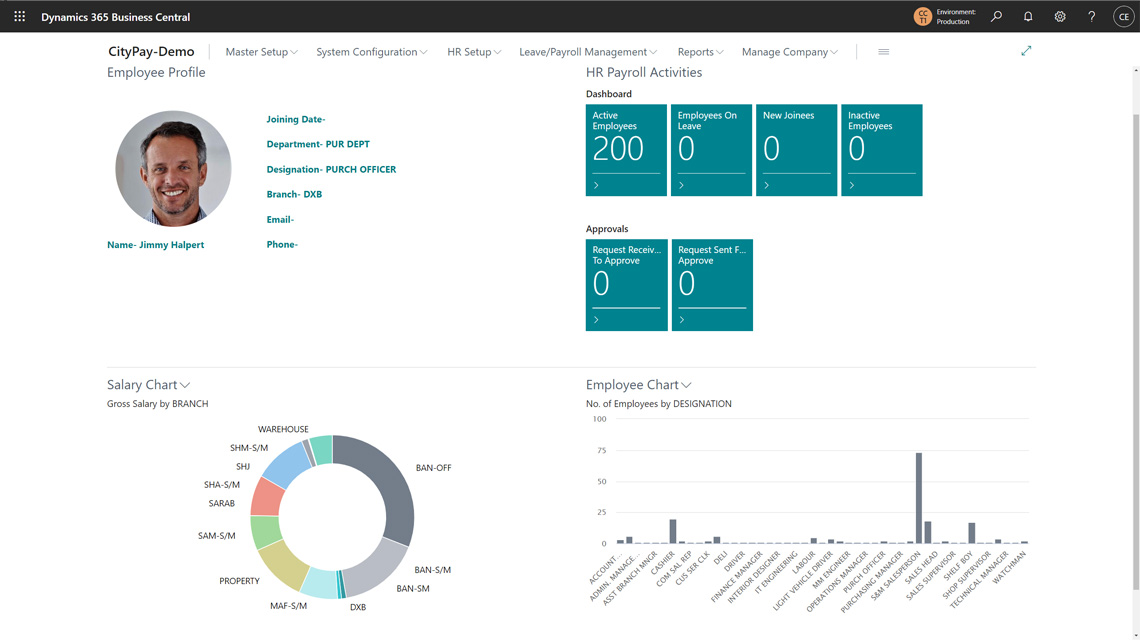This screenshot has height=640, width=1140.
Task: Open the notifications bell
Action: click(1028, 16)
